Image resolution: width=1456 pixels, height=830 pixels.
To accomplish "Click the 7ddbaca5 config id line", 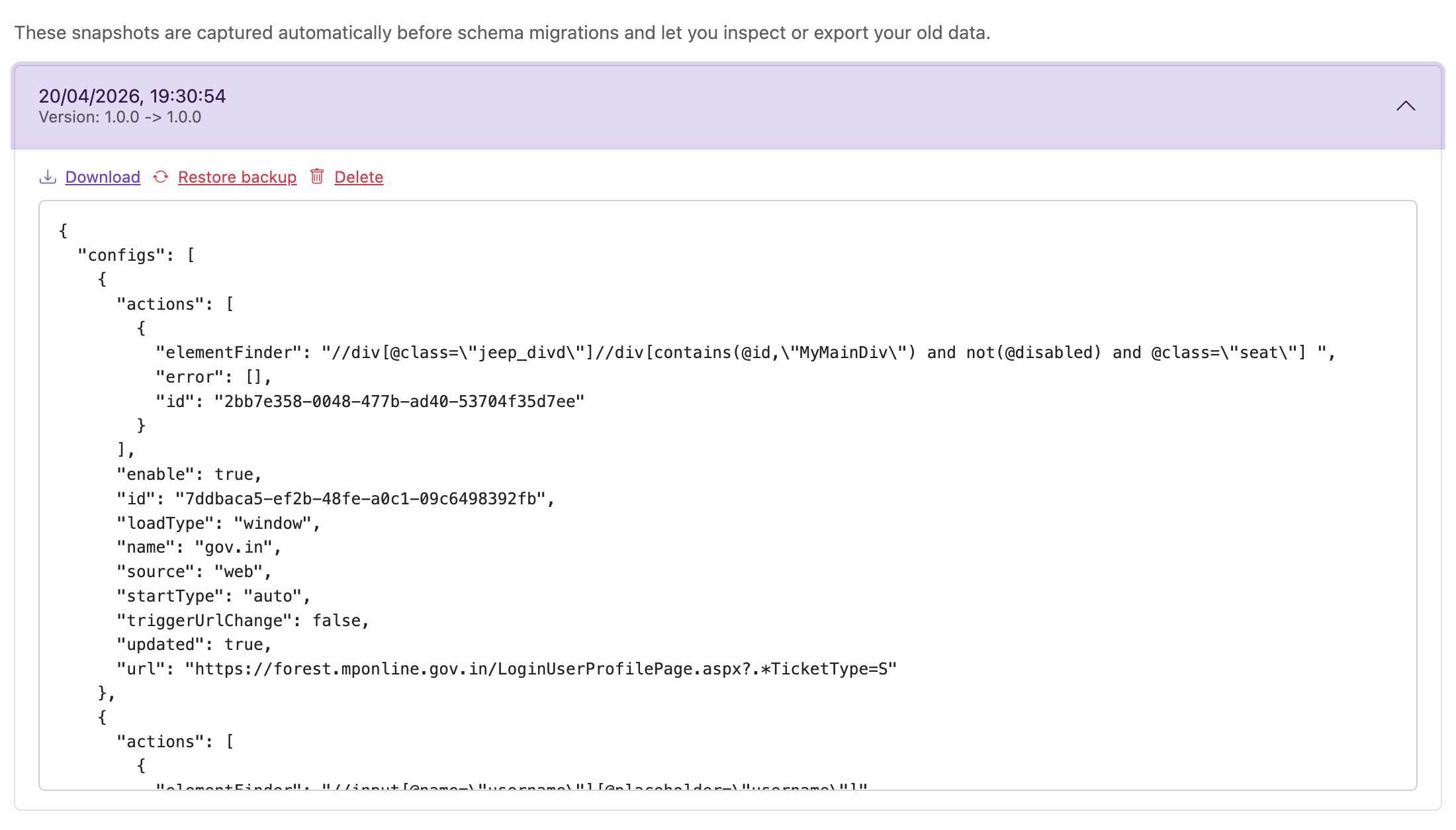I will point(336,499).
